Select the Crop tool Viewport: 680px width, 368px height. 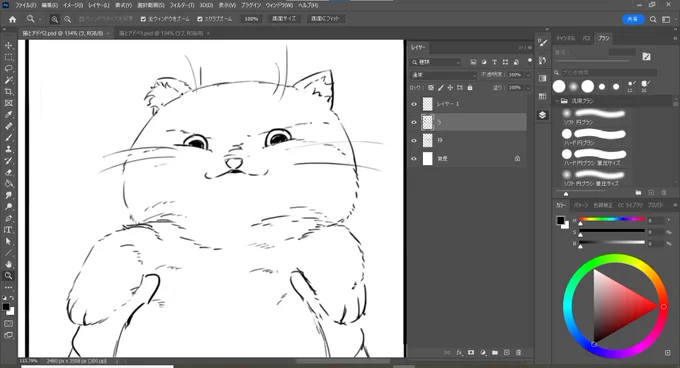tap(8, 91)
